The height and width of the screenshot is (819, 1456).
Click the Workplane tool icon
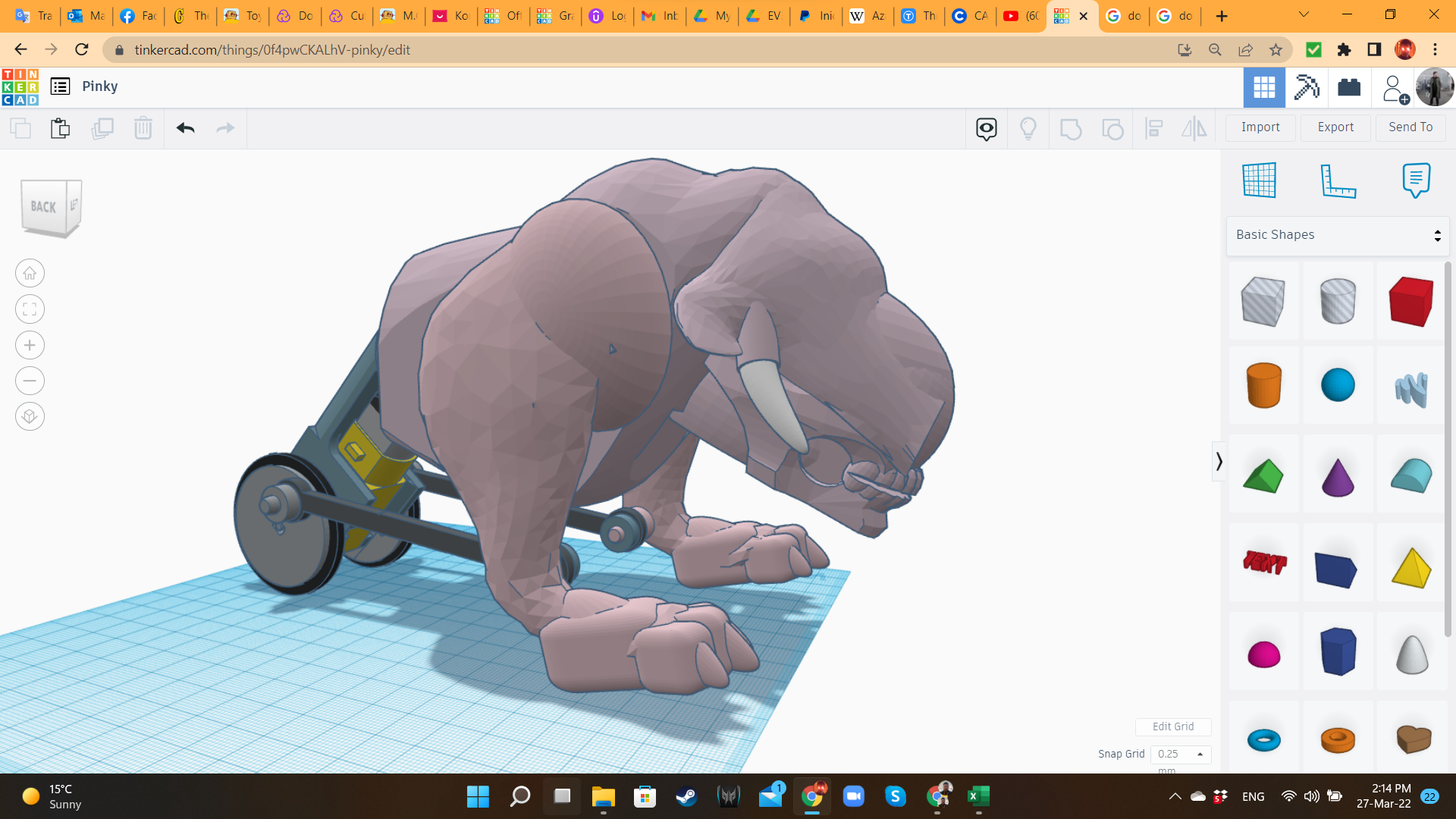tap(1259, 180)
